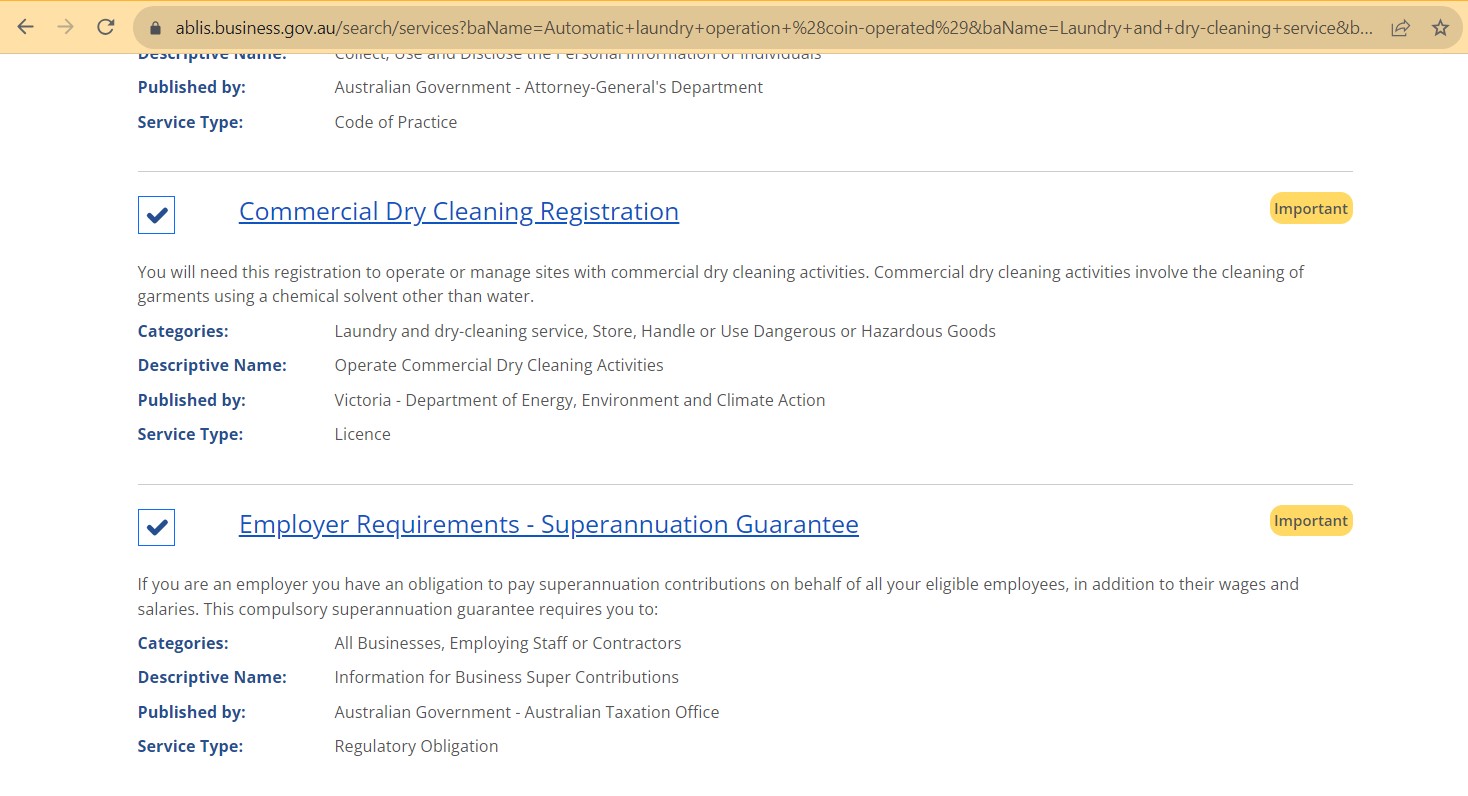Select the 'Licence' service type text
This screenshot has width=1468, height=796.
click(363, 434)
